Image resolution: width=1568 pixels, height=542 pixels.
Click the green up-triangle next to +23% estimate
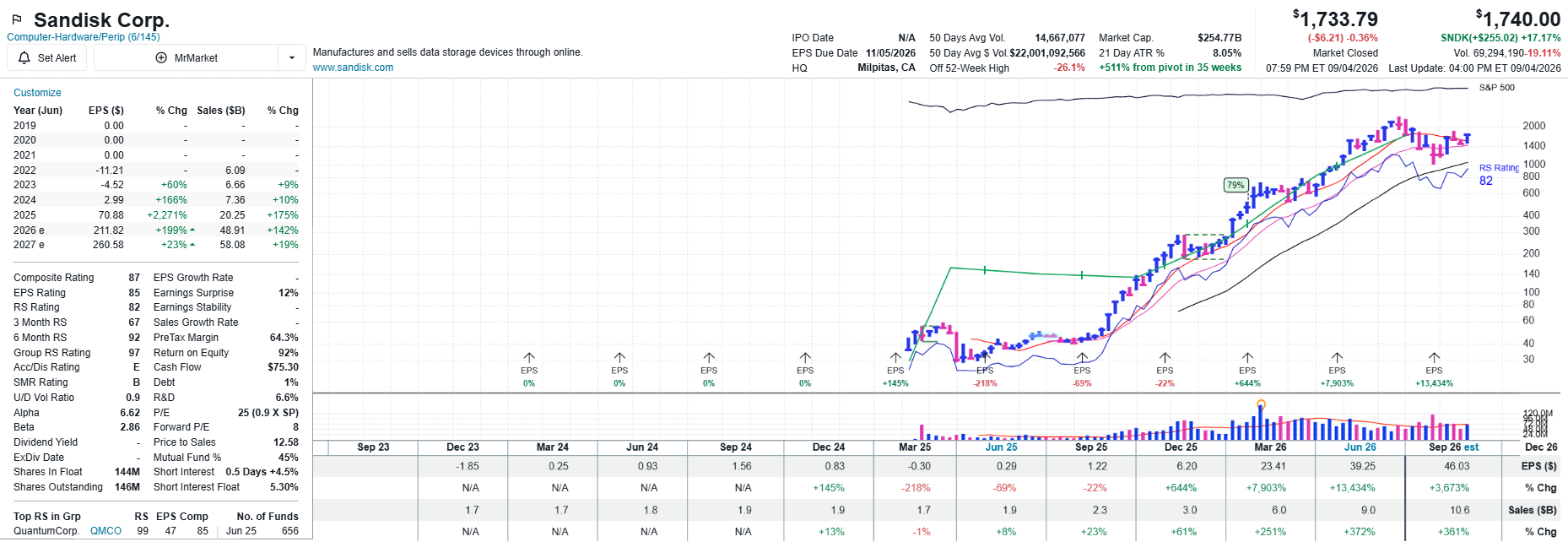[192, 245]
